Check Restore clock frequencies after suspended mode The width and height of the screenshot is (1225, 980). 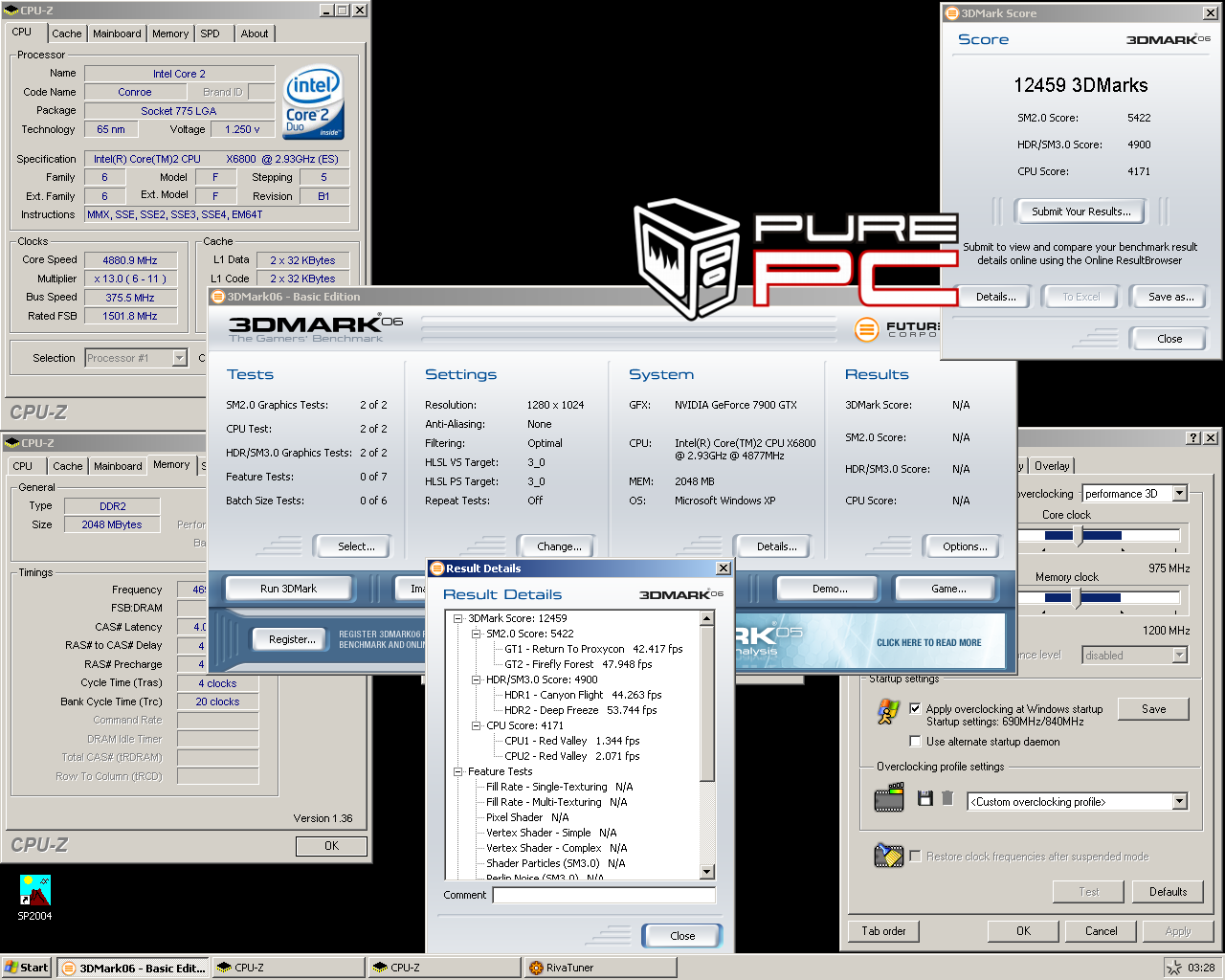pos(915,857)
